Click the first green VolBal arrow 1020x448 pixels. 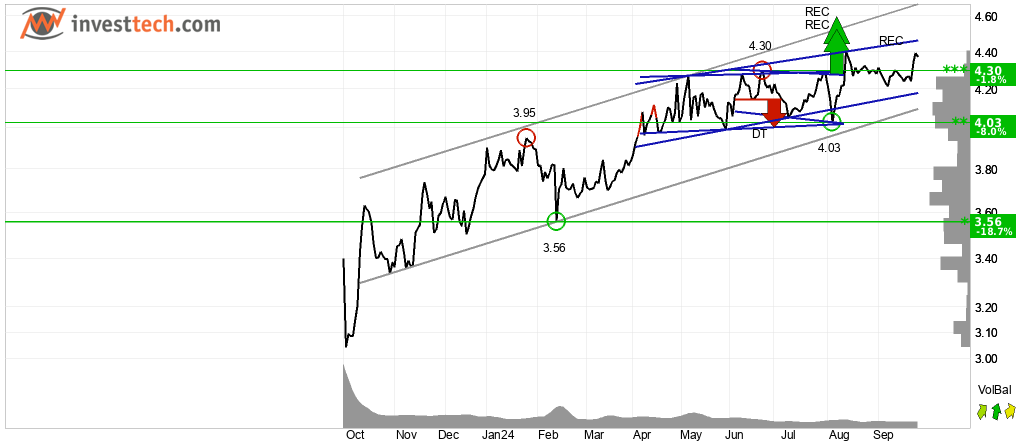pos(982,411)
